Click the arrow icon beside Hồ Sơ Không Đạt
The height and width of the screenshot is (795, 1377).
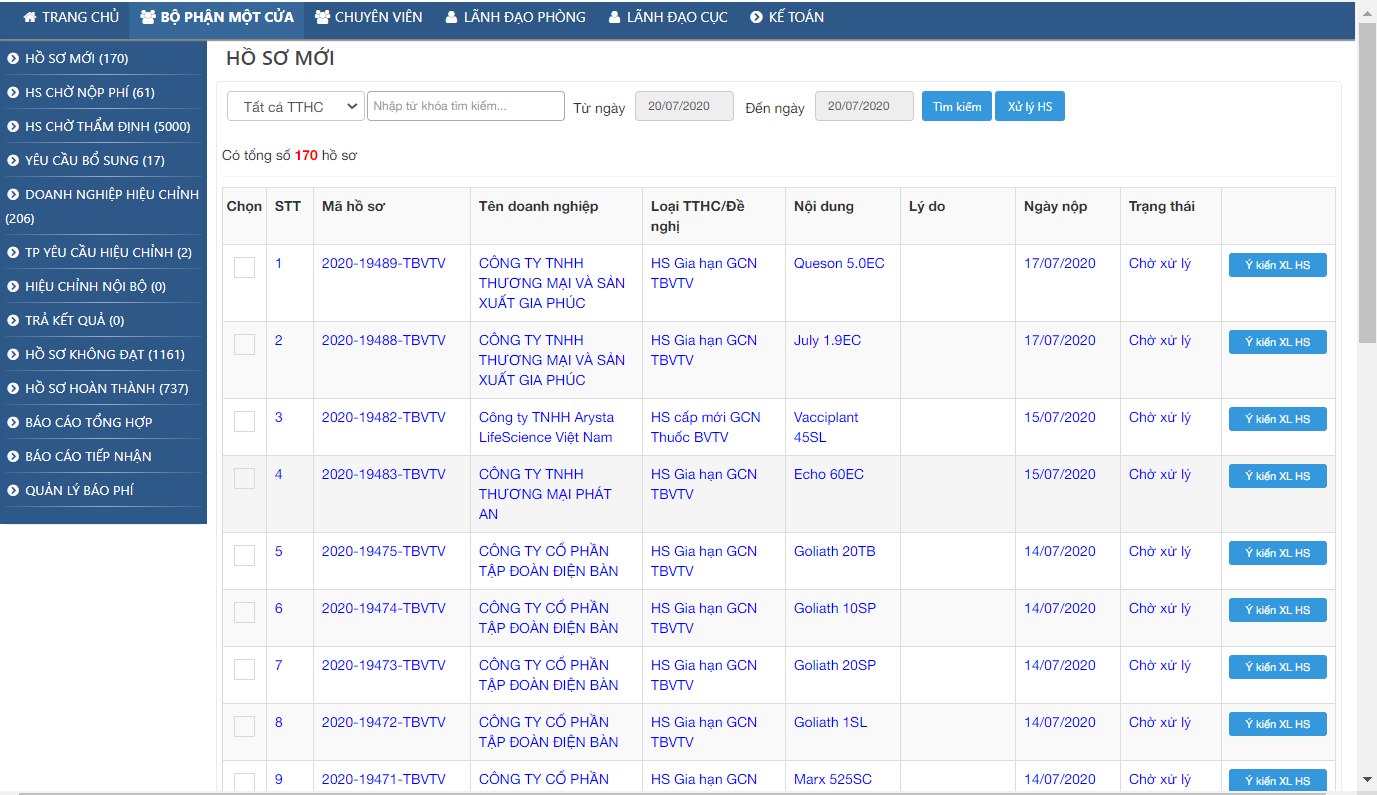13,355
